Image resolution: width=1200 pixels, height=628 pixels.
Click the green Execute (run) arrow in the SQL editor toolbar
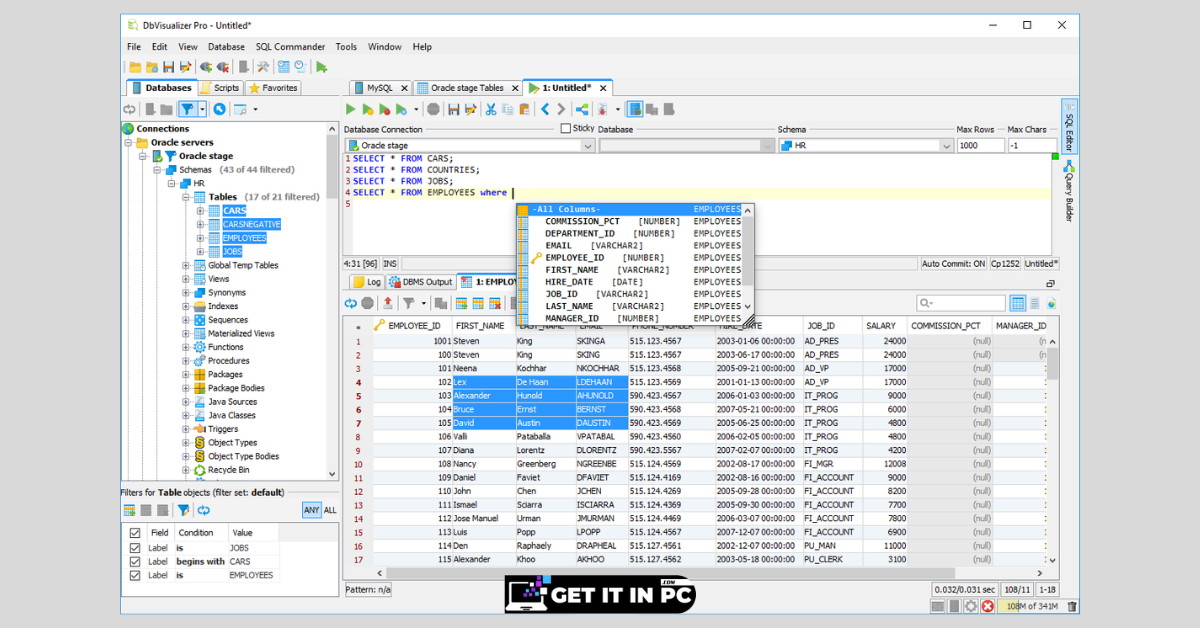[351, 109]
